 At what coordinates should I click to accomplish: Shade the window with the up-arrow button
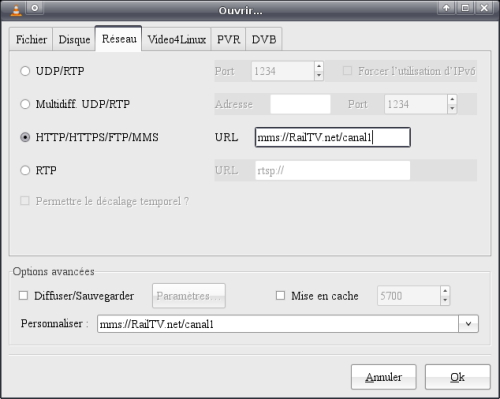446,8
